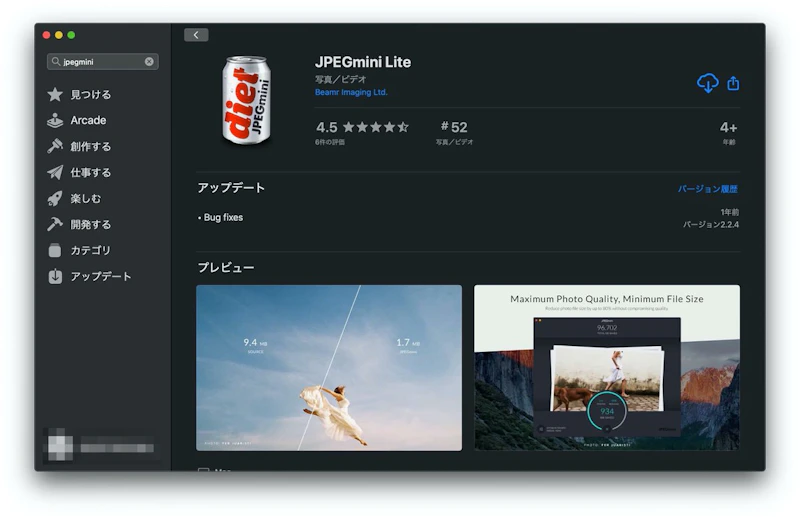Click the アップデート section heading
The height and width of the screenshot is (517, 800).
point(231,188)
